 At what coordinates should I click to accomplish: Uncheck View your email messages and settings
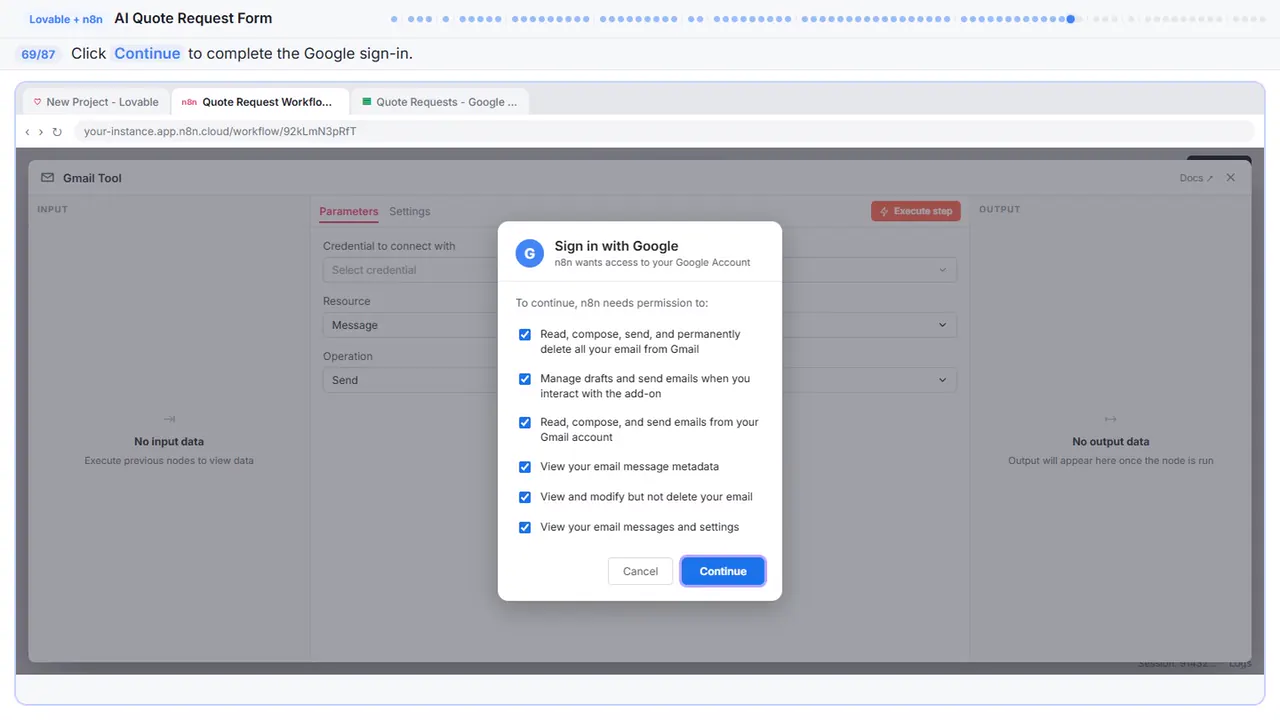pyautogui.click(x=525, y=527)
